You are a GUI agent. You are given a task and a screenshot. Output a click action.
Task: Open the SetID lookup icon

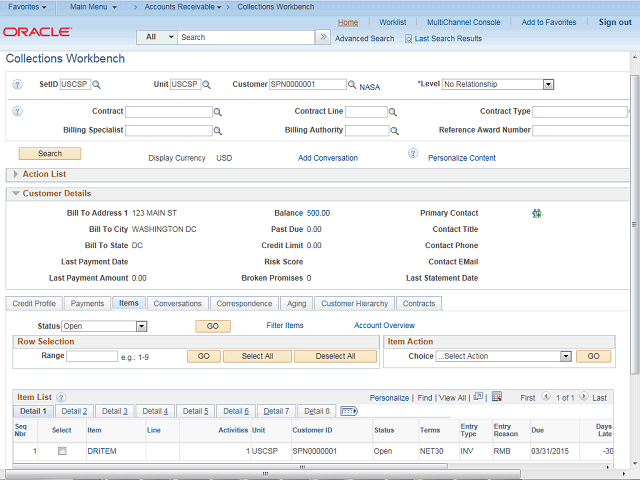(x=97, y=85)
